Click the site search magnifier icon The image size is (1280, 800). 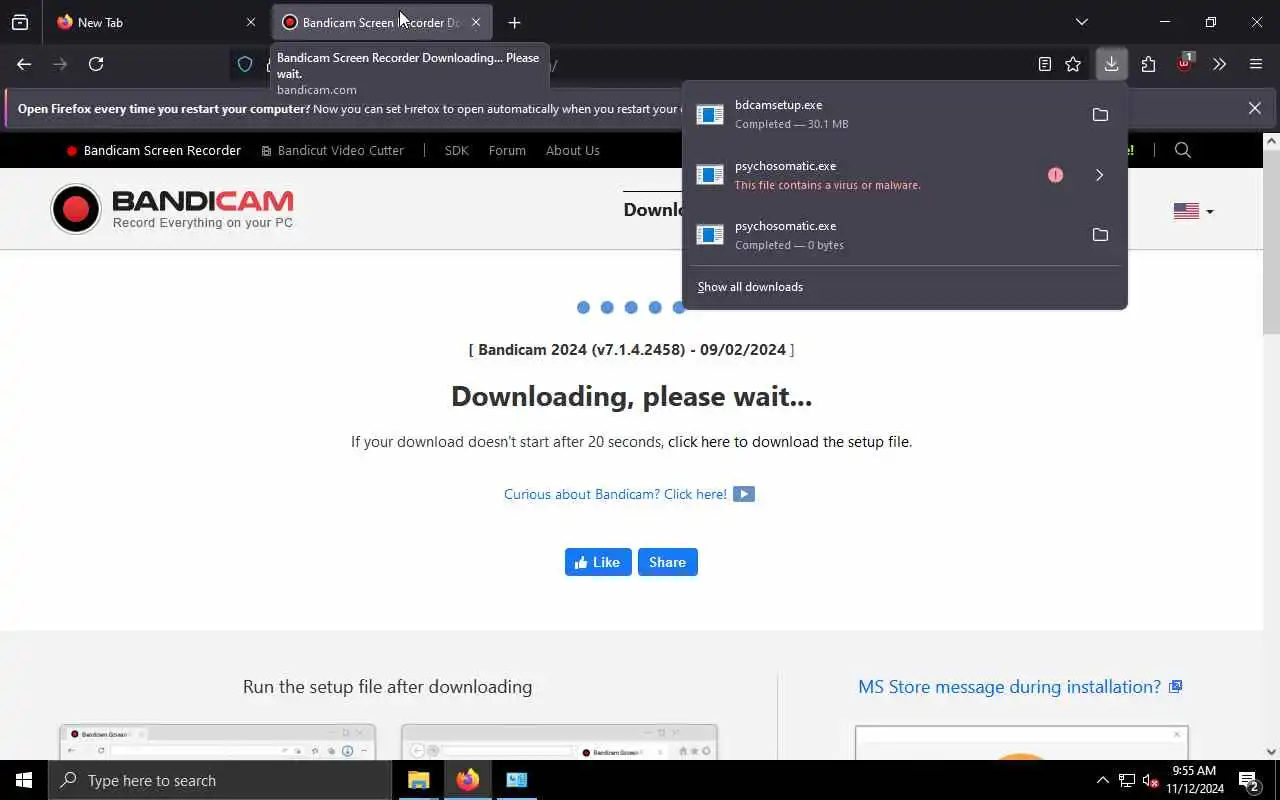(1183, 150)
